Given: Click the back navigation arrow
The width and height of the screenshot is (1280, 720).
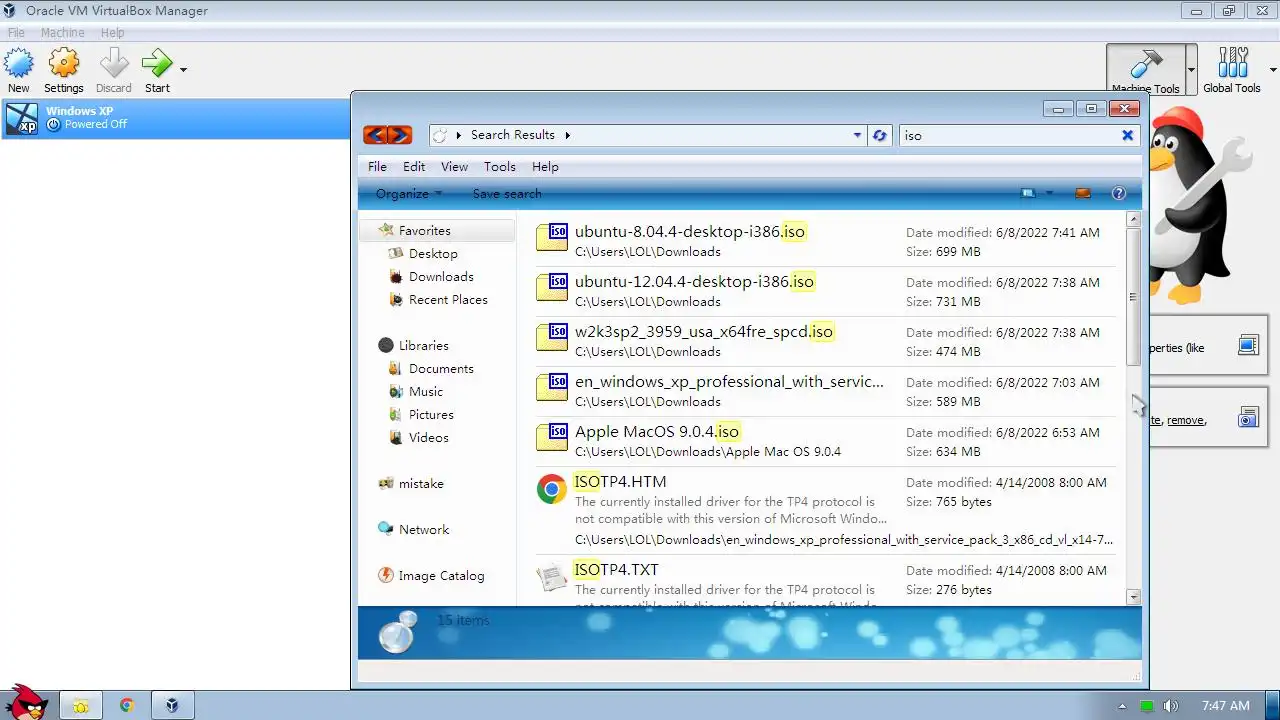Looking at the screenshot, I should [375, 135].
